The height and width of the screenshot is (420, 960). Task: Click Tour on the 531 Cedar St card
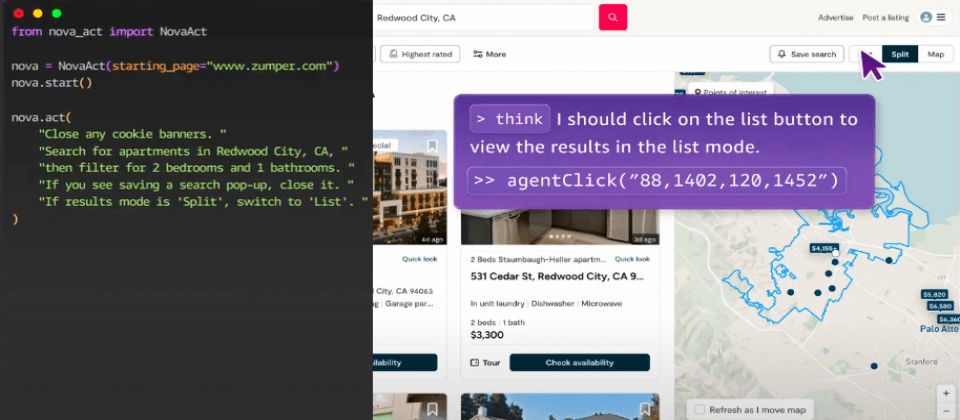pos(485,362)
